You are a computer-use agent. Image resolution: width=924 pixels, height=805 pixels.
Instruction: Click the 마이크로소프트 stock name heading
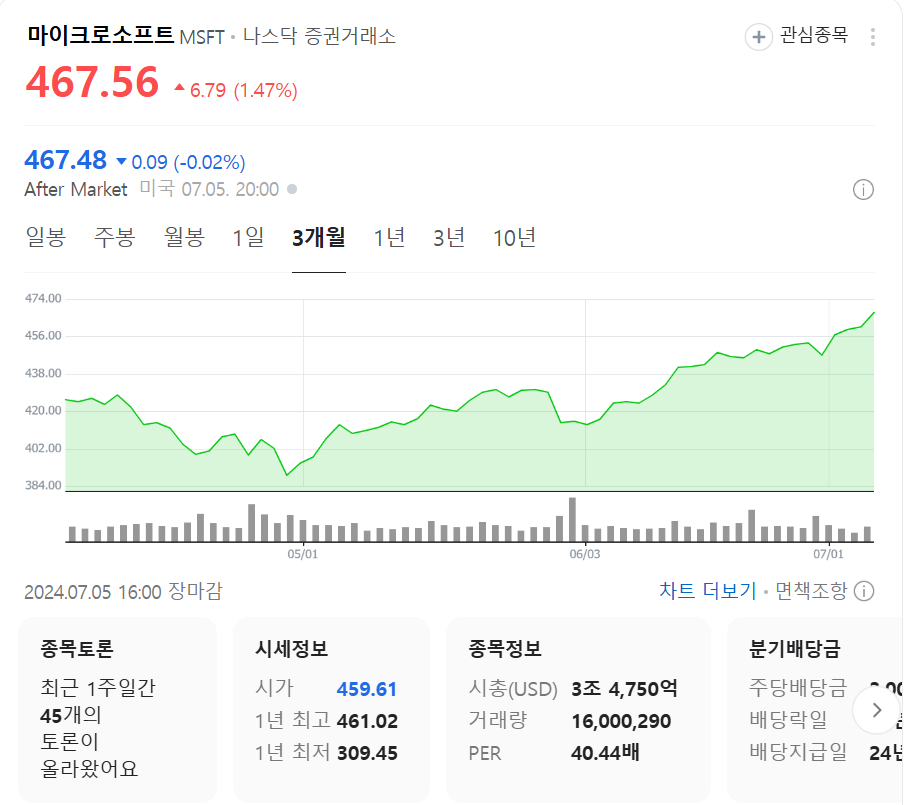click(101, 35)
